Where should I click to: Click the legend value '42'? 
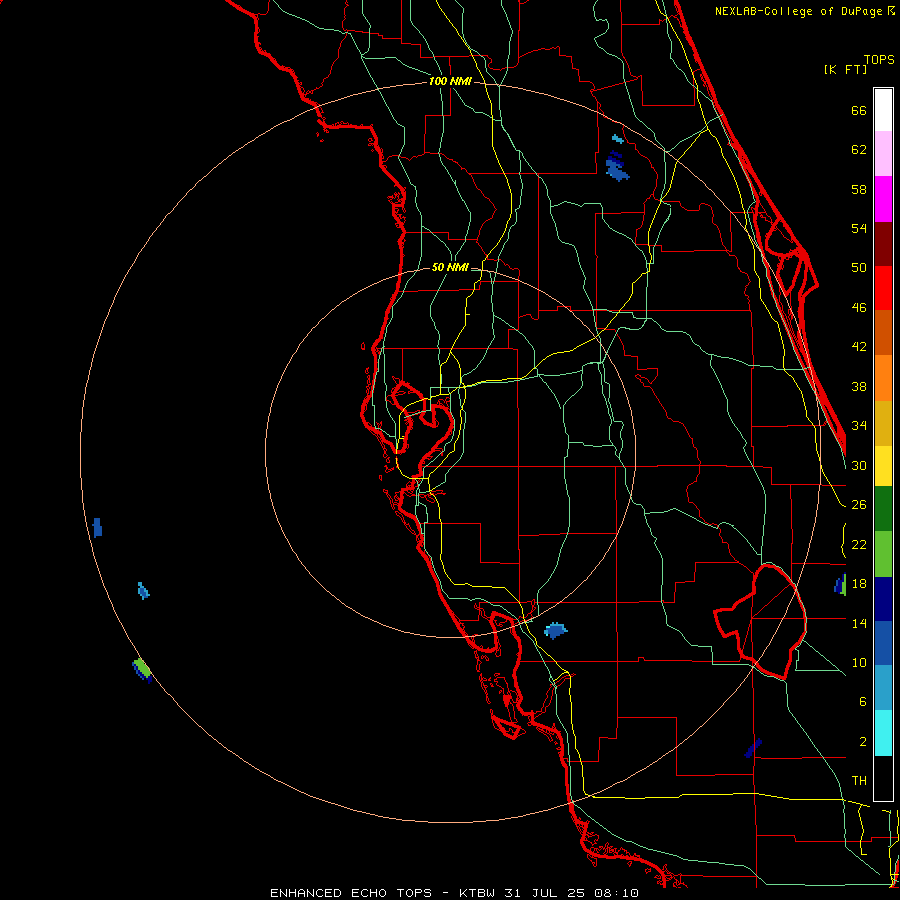tap(859, 347)
